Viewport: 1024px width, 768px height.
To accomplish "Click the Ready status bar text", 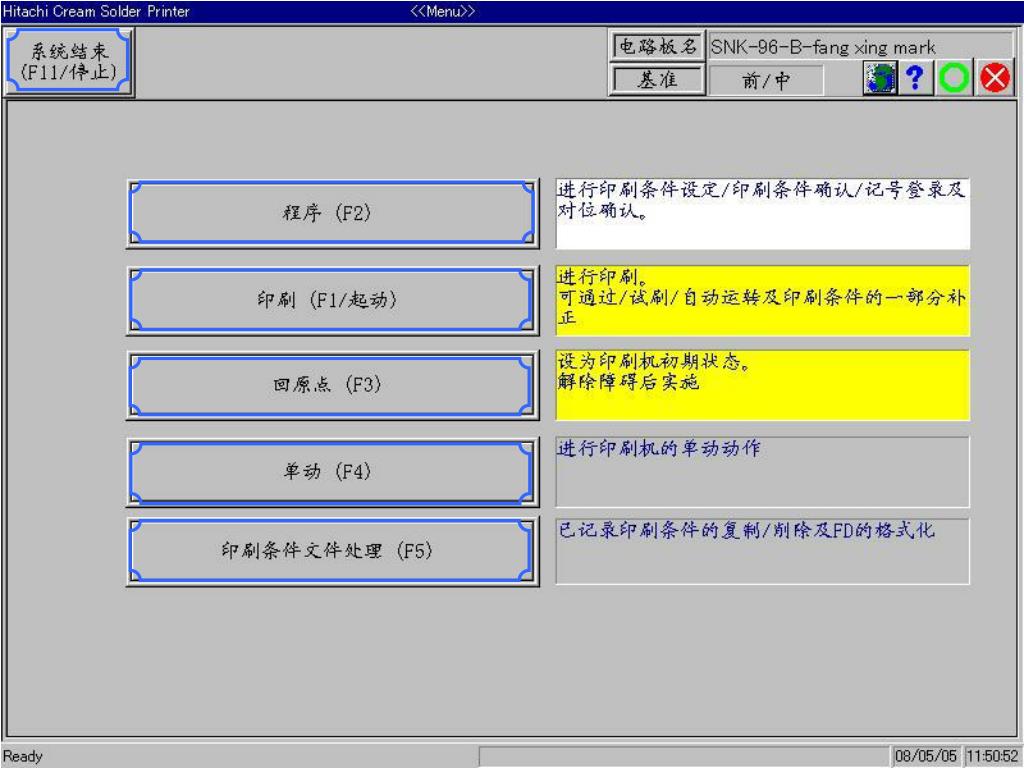I will pos(23,756).
